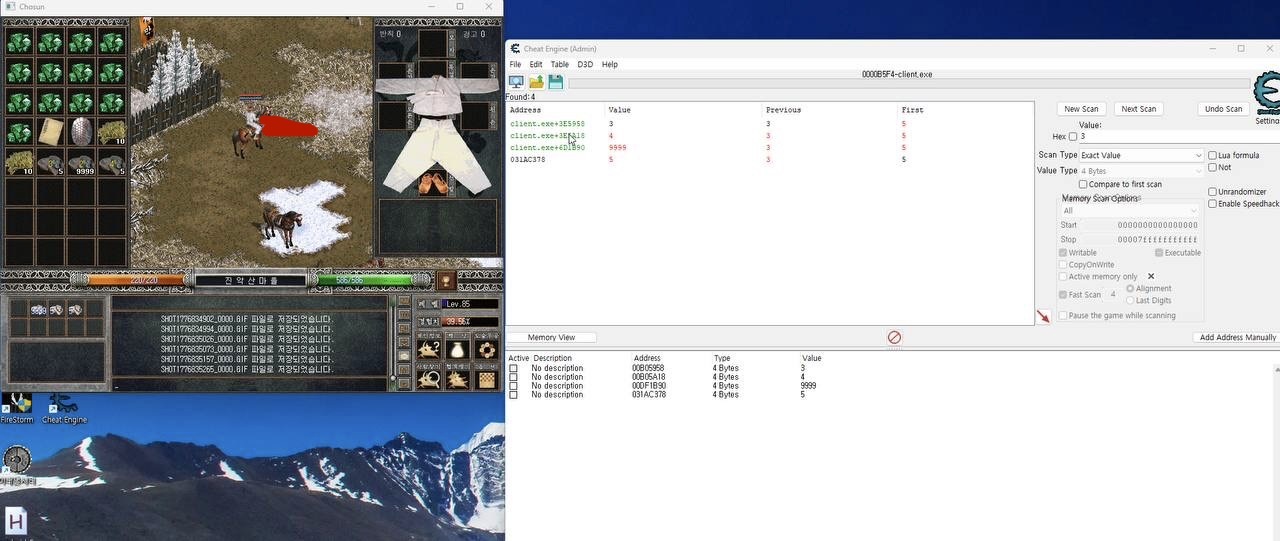This screenshot has width=1280, height=541.
Task: Open the H desktop icon
Action: coord(16,522)
